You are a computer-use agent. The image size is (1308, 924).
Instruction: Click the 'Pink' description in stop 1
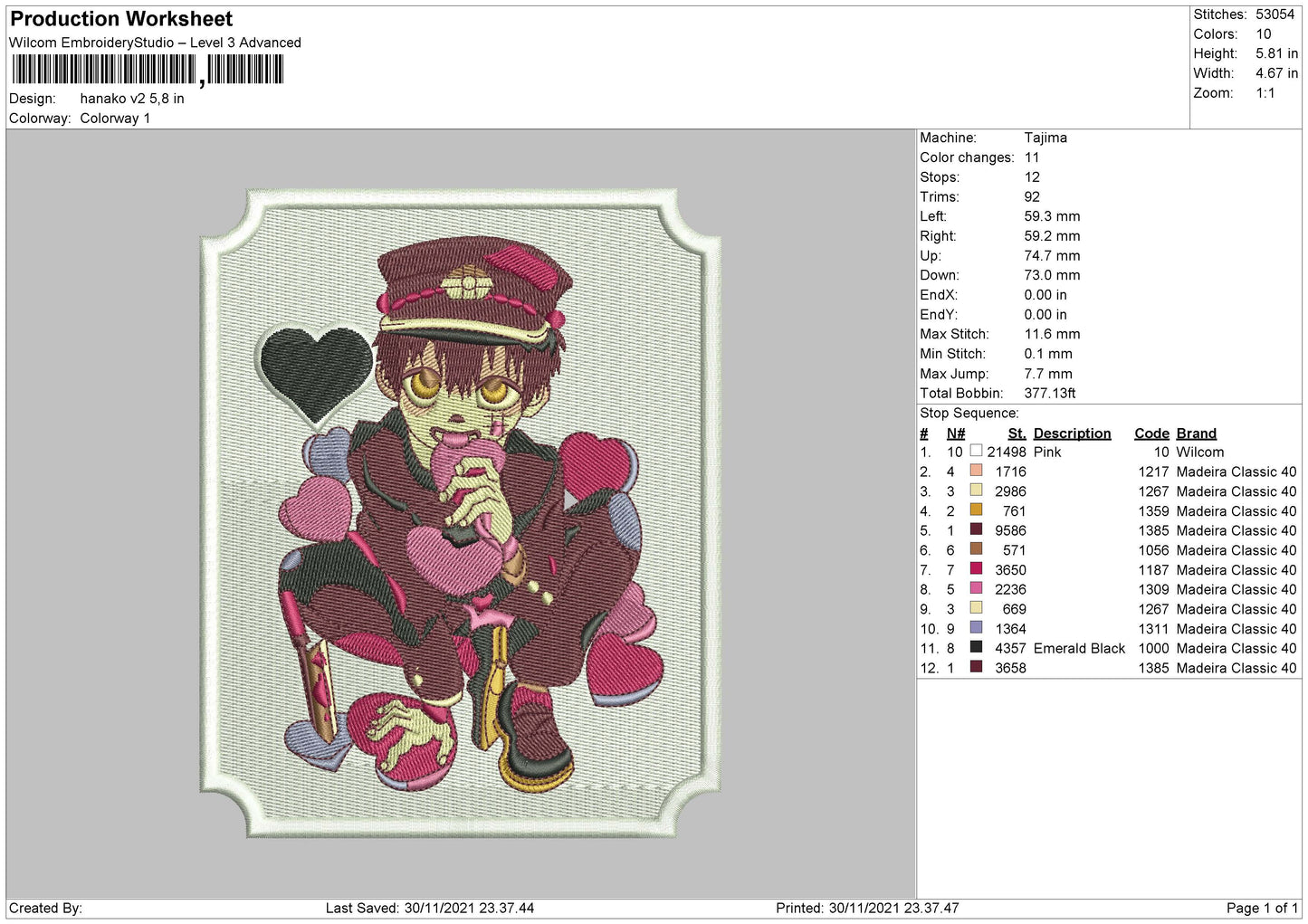click(x=1047, y=452)
